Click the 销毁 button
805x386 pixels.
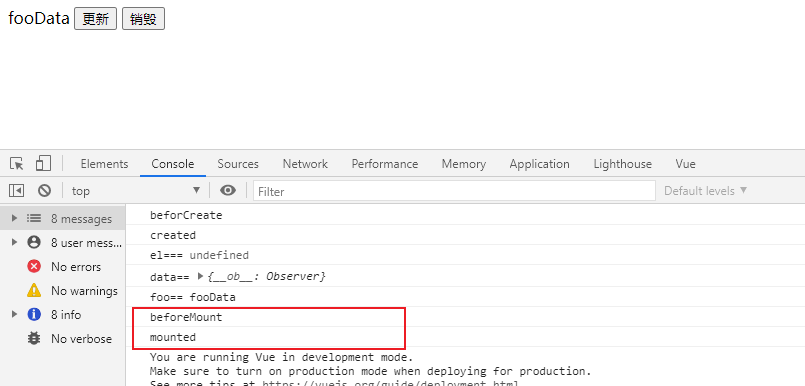point(143,19)
